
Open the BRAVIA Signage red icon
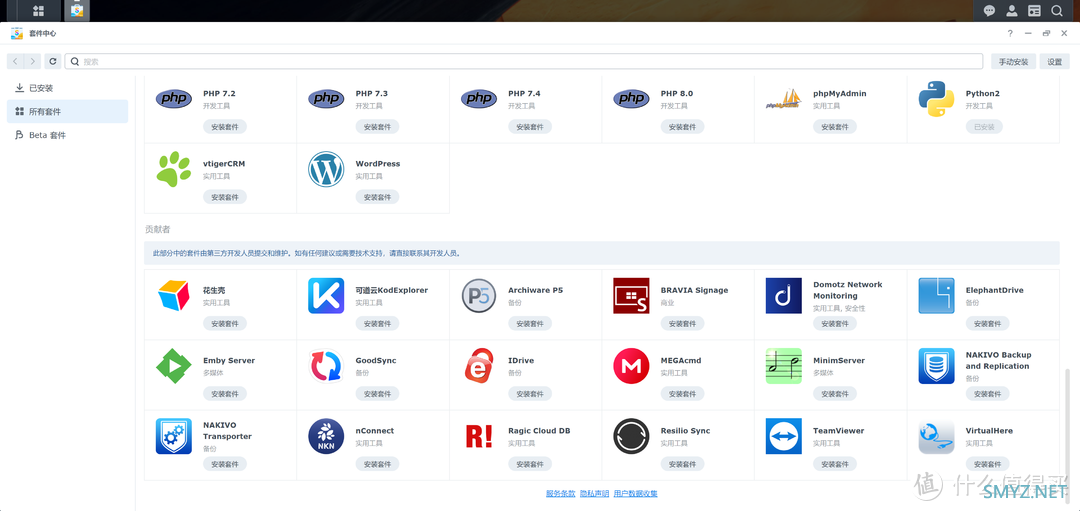tap(631, 295)
